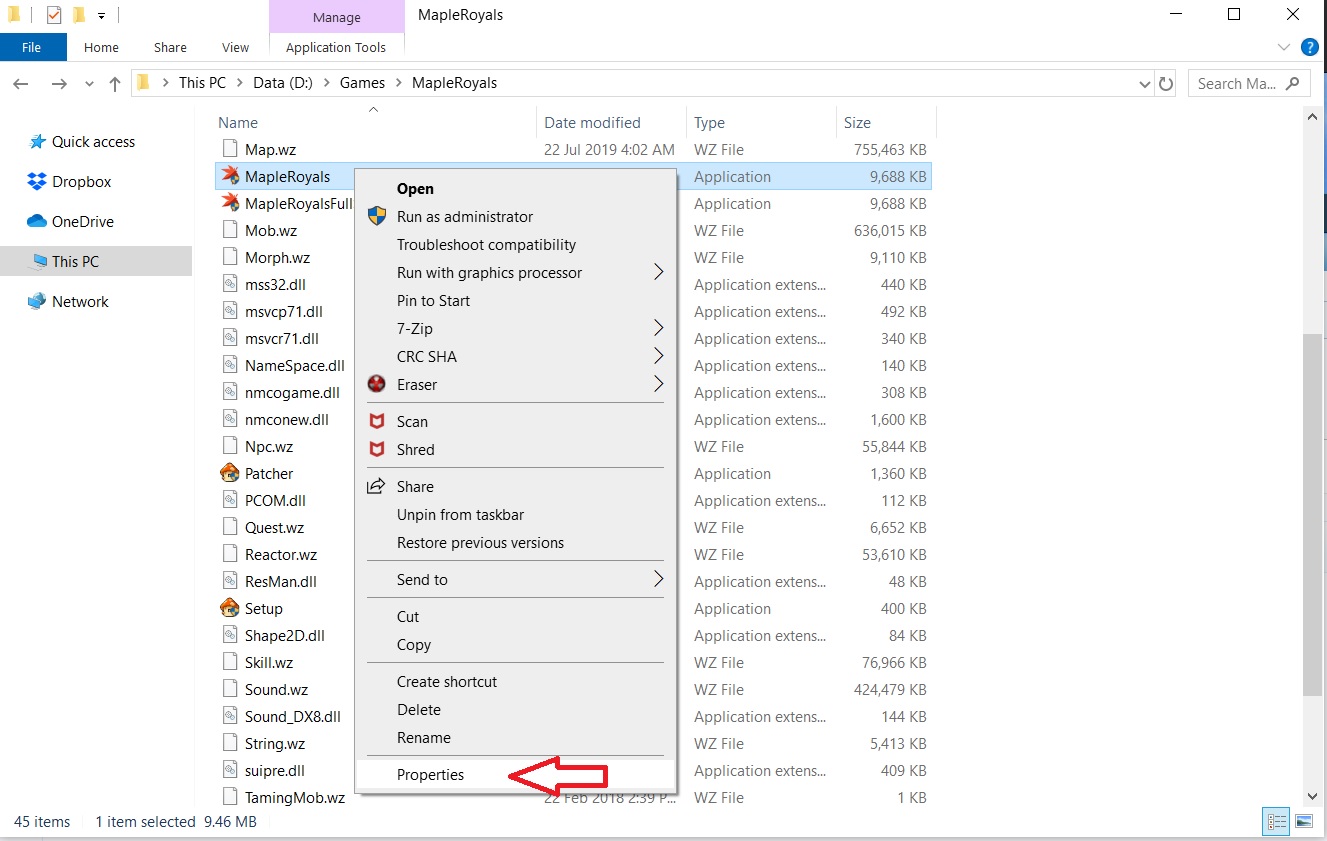The width and height of the screenshot is (1327, 841).
Task: Open the Home ribbon tab
Action: 101,47
